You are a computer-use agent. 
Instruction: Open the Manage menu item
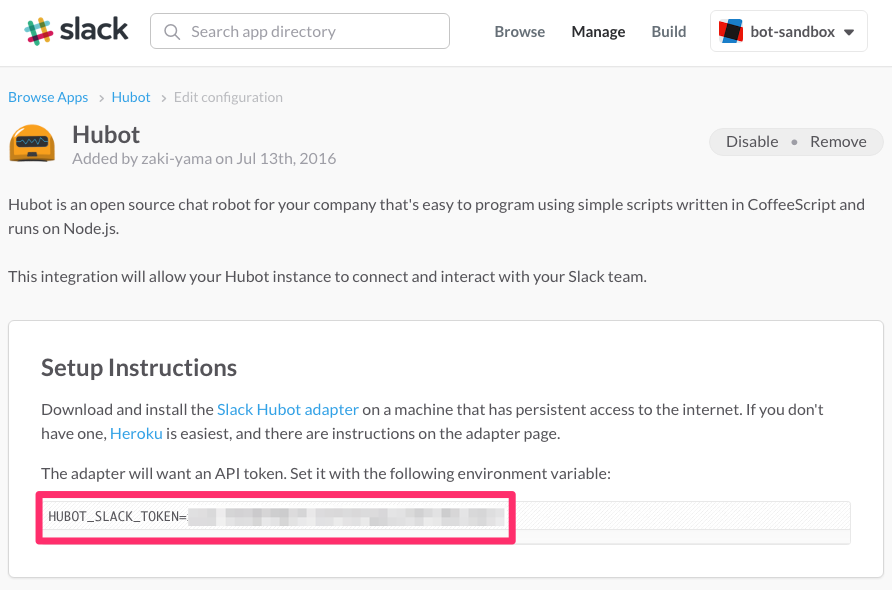598,32
